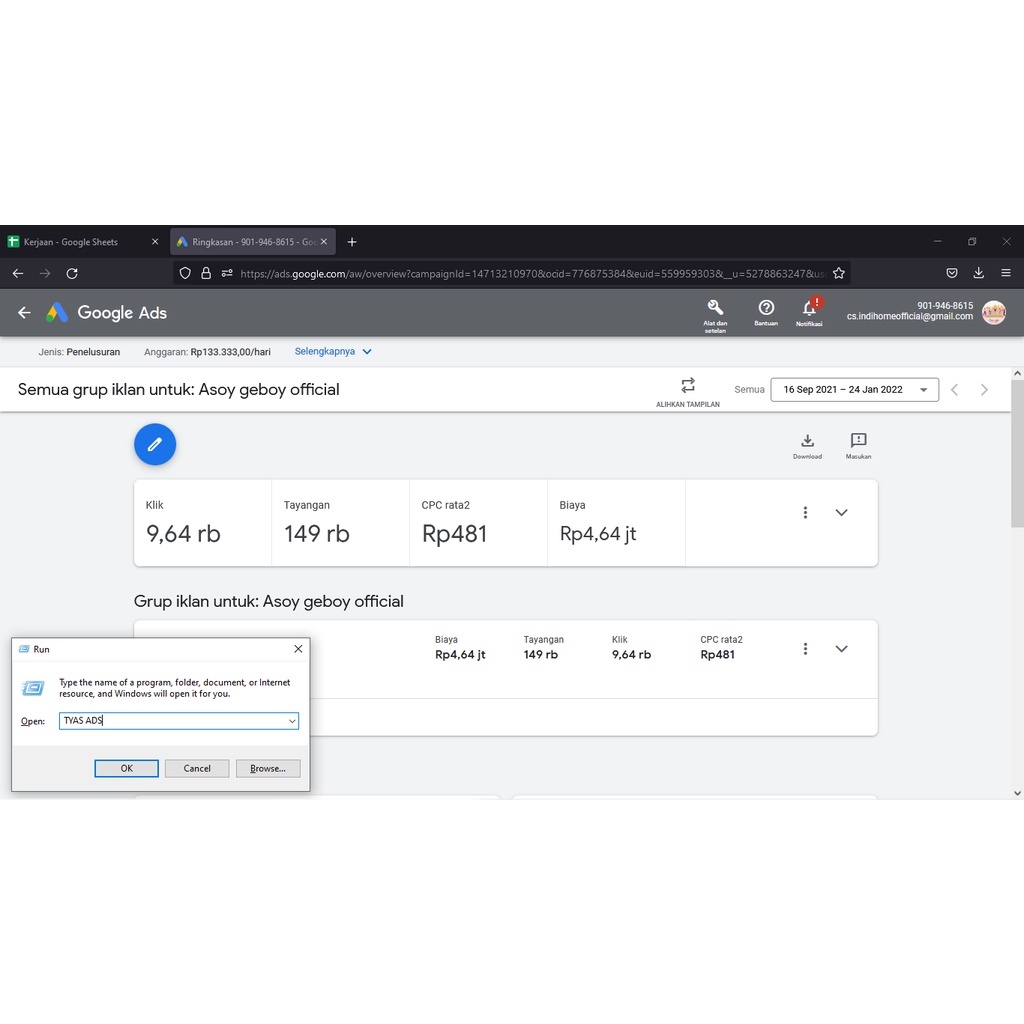Select the Biaya metric card
Screen dimensions: 1024x1024
pos(616,523)
